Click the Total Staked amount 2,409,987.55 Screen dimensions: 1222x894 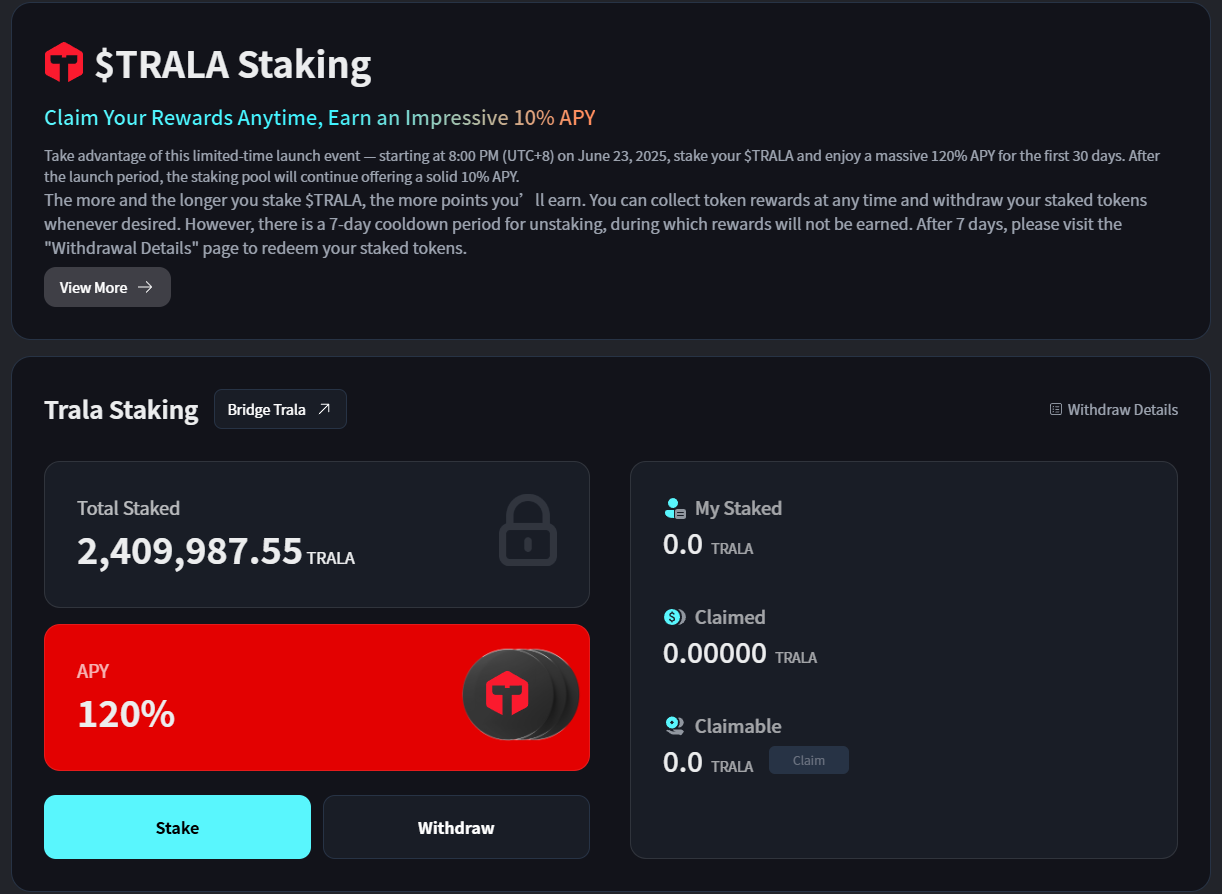(x=190, y=551)
